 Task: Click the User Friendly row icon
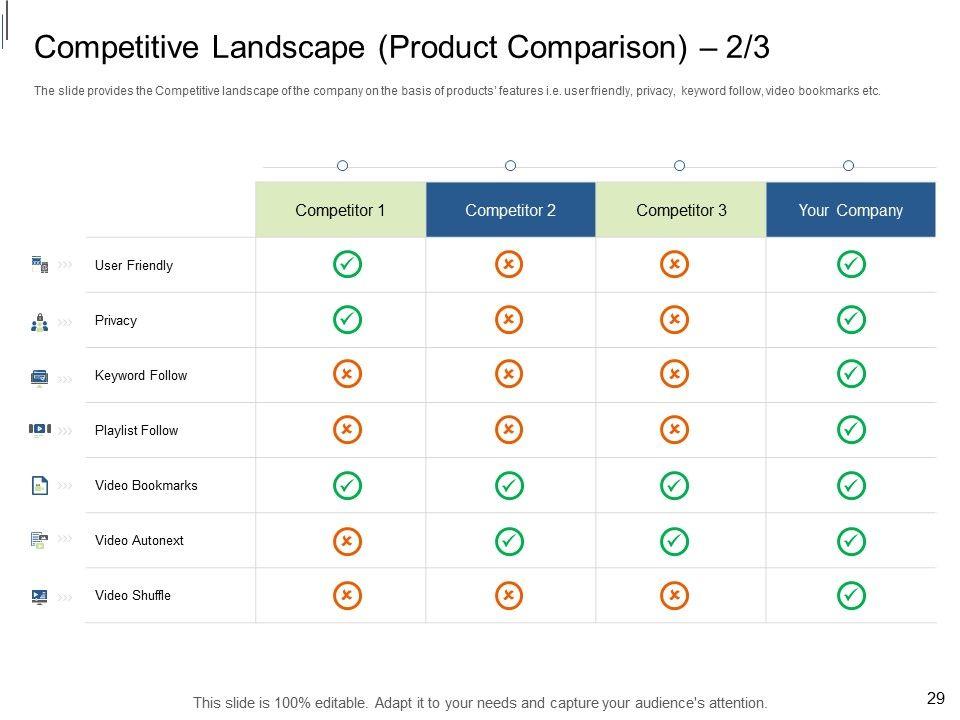40,264
